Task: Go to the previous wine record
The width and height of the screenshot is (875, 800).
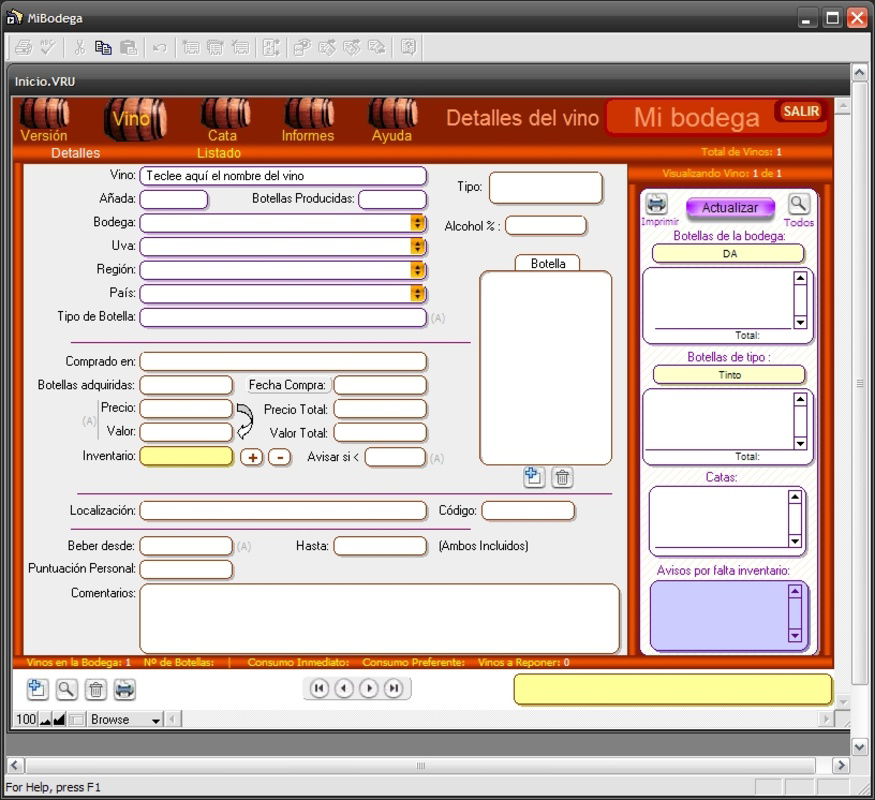Action: coord(344,688)
